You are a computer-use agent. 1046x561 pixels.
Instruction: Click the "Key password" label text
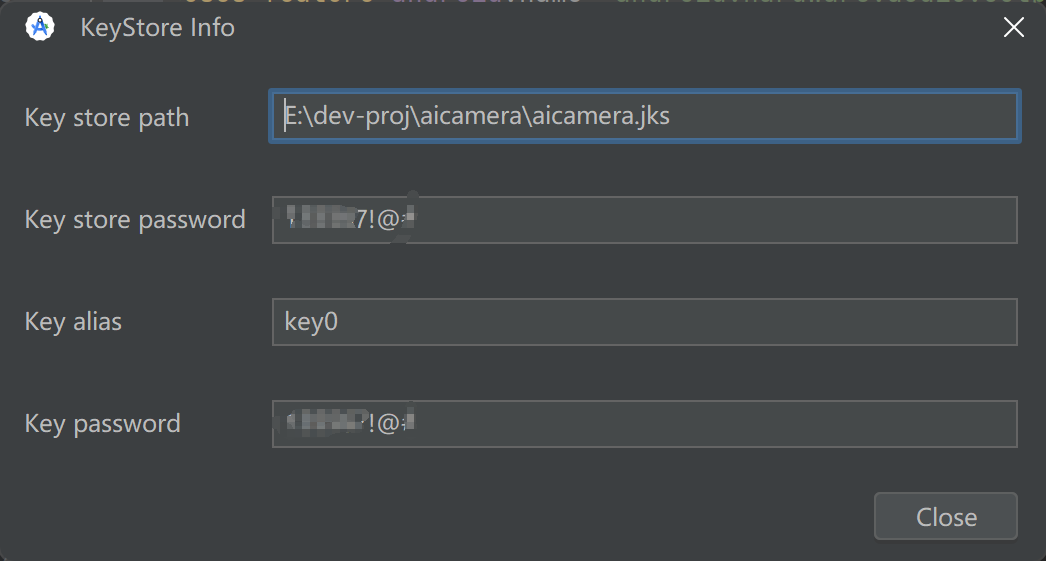tap(102, 424)
